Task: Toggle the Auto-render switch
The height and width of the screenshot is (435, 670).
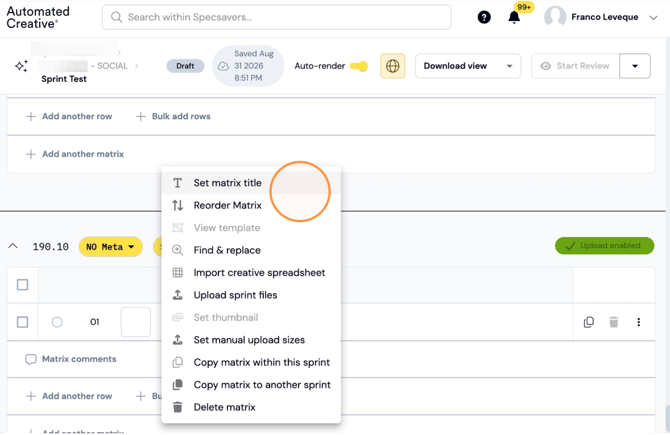Action: (x=359, y=66)
